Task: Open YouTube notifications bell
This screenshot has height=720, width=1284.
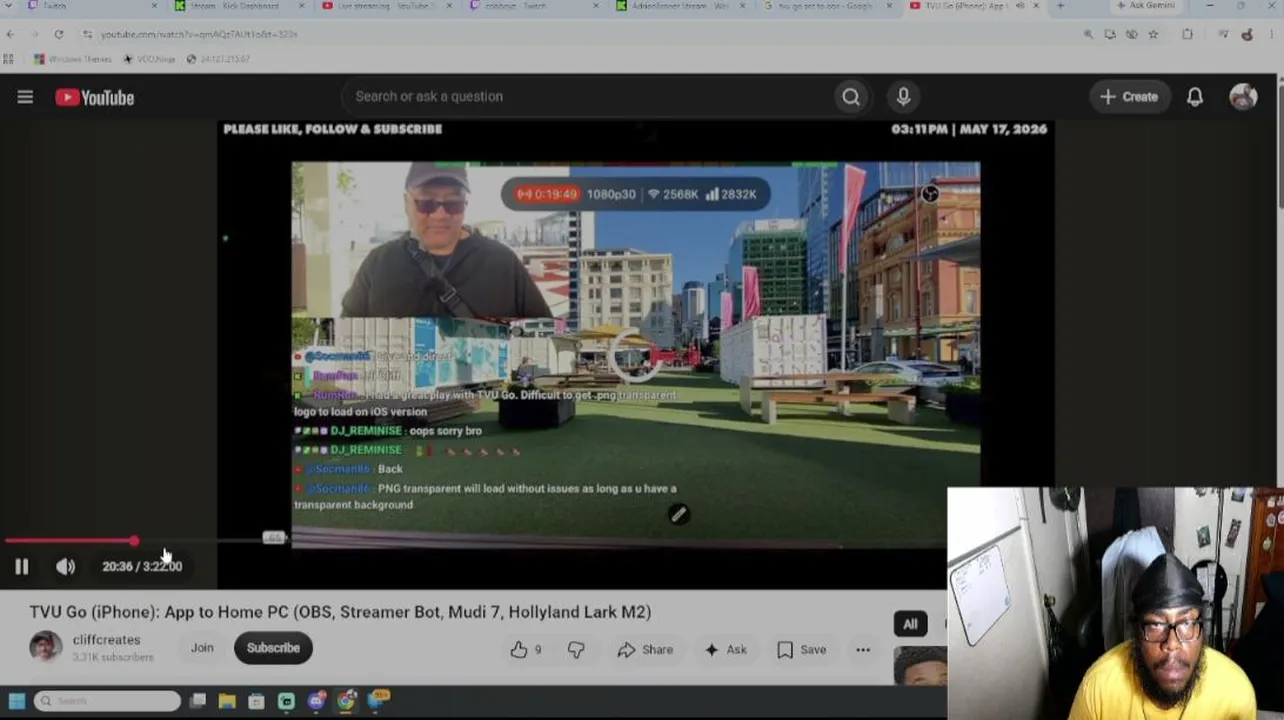Action: (x=1195, y=97)
